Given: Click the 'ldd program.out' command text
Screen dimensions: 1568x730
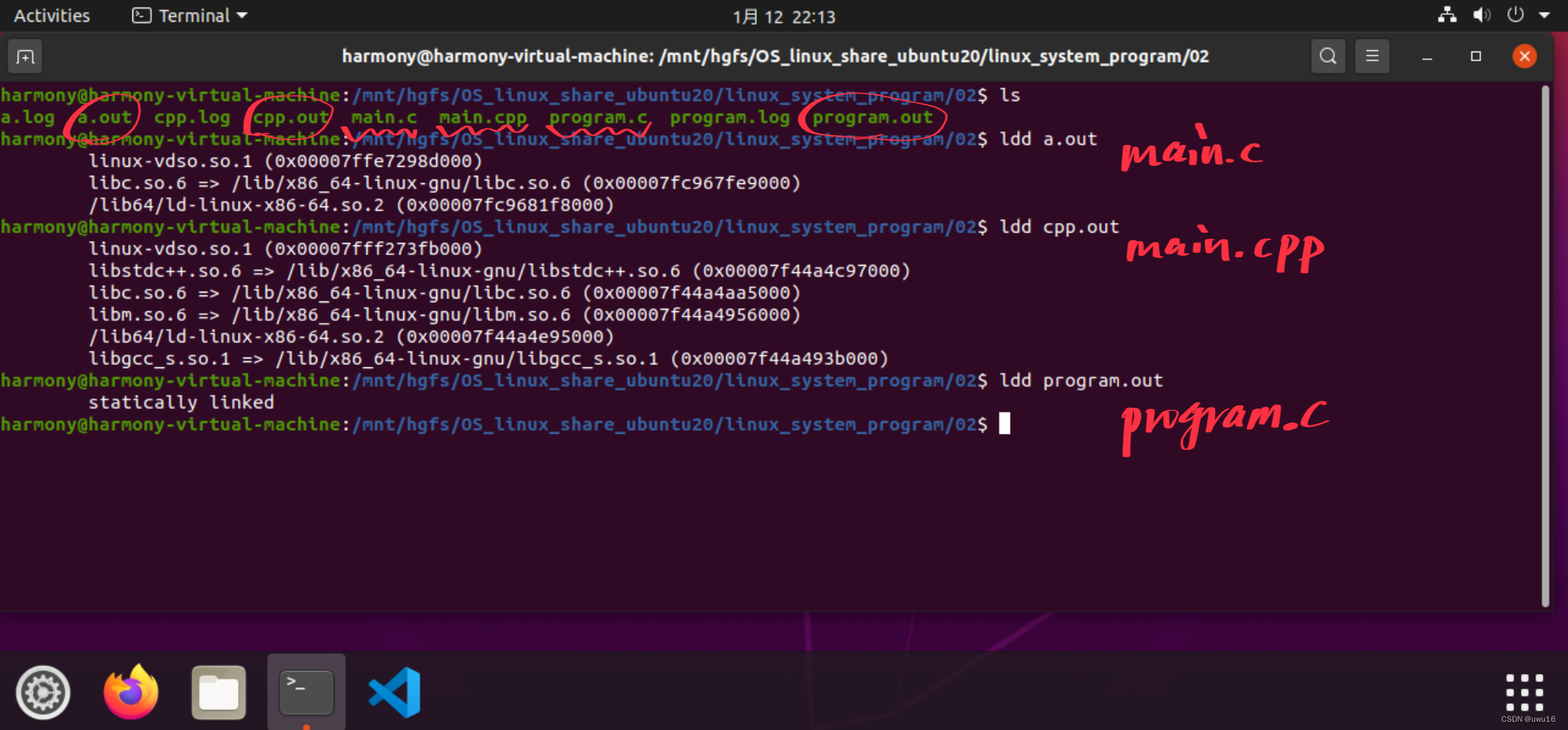Looking at the screenshot, I should (1082, 381).
